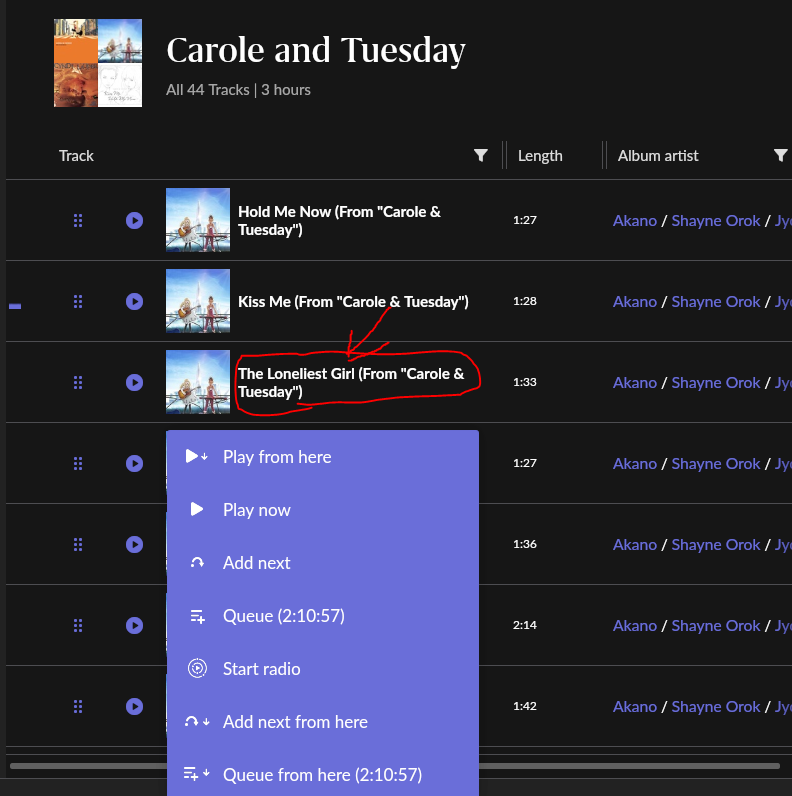
Task: Click the Carole and Tuesday playlist cover art
Action: click(x=98, y=63)
